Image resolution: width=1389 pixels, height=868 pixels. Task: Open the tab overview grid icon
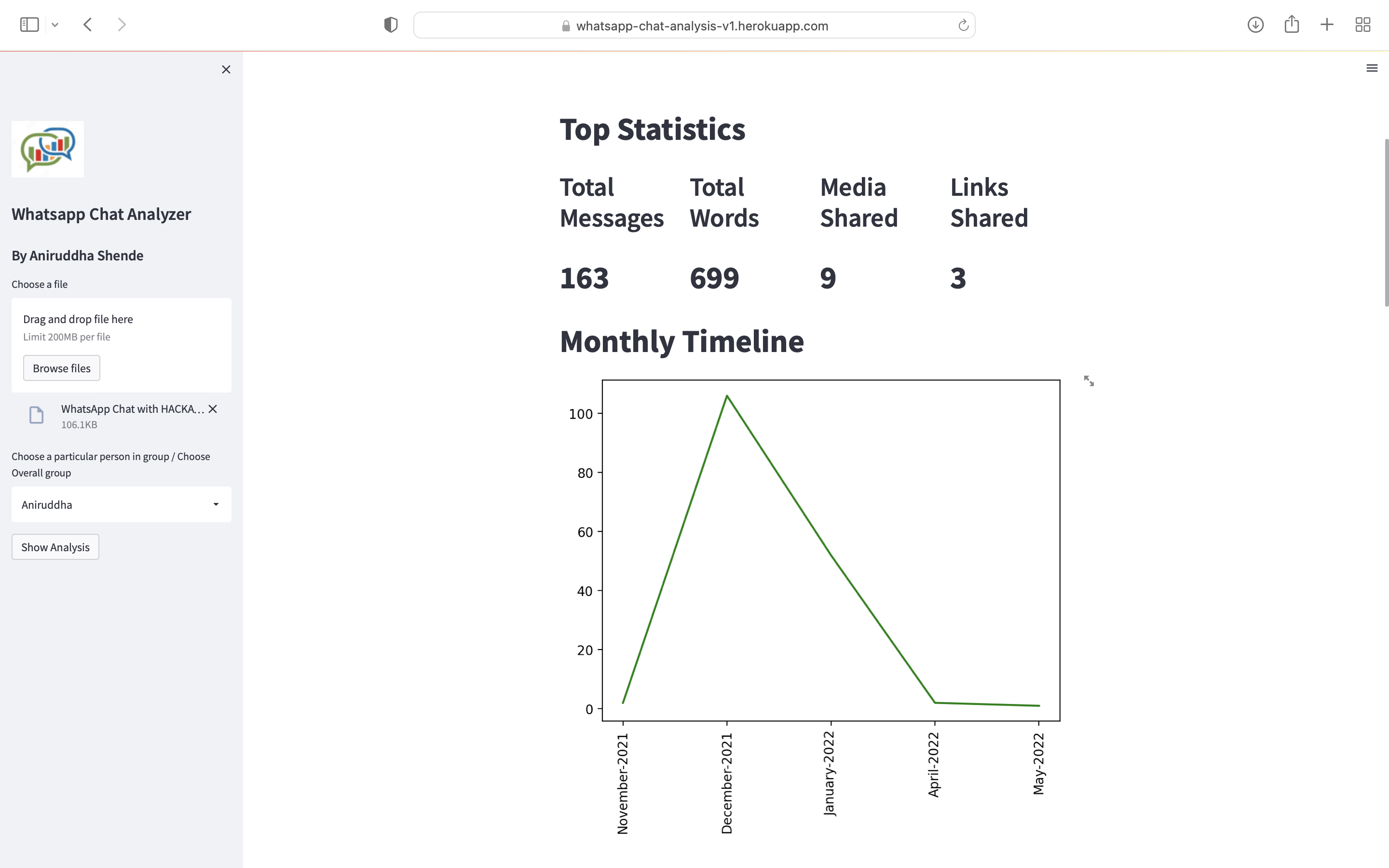[1363, 24]
